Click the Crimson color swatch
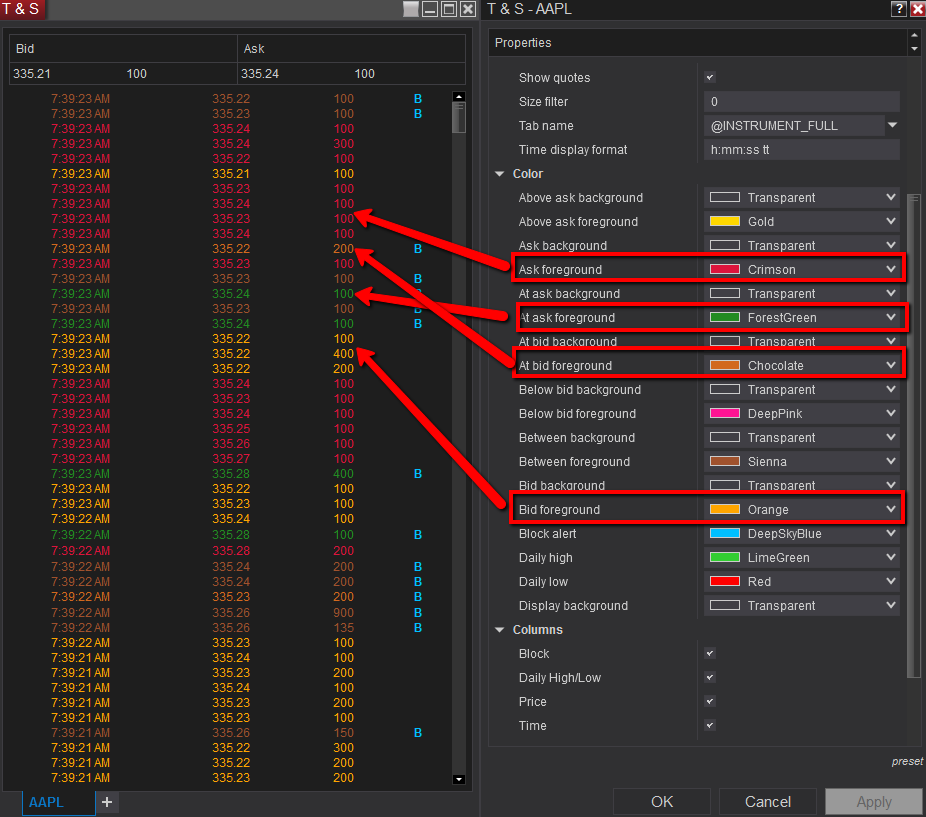 pyautogui.click(x=725, y=269)
